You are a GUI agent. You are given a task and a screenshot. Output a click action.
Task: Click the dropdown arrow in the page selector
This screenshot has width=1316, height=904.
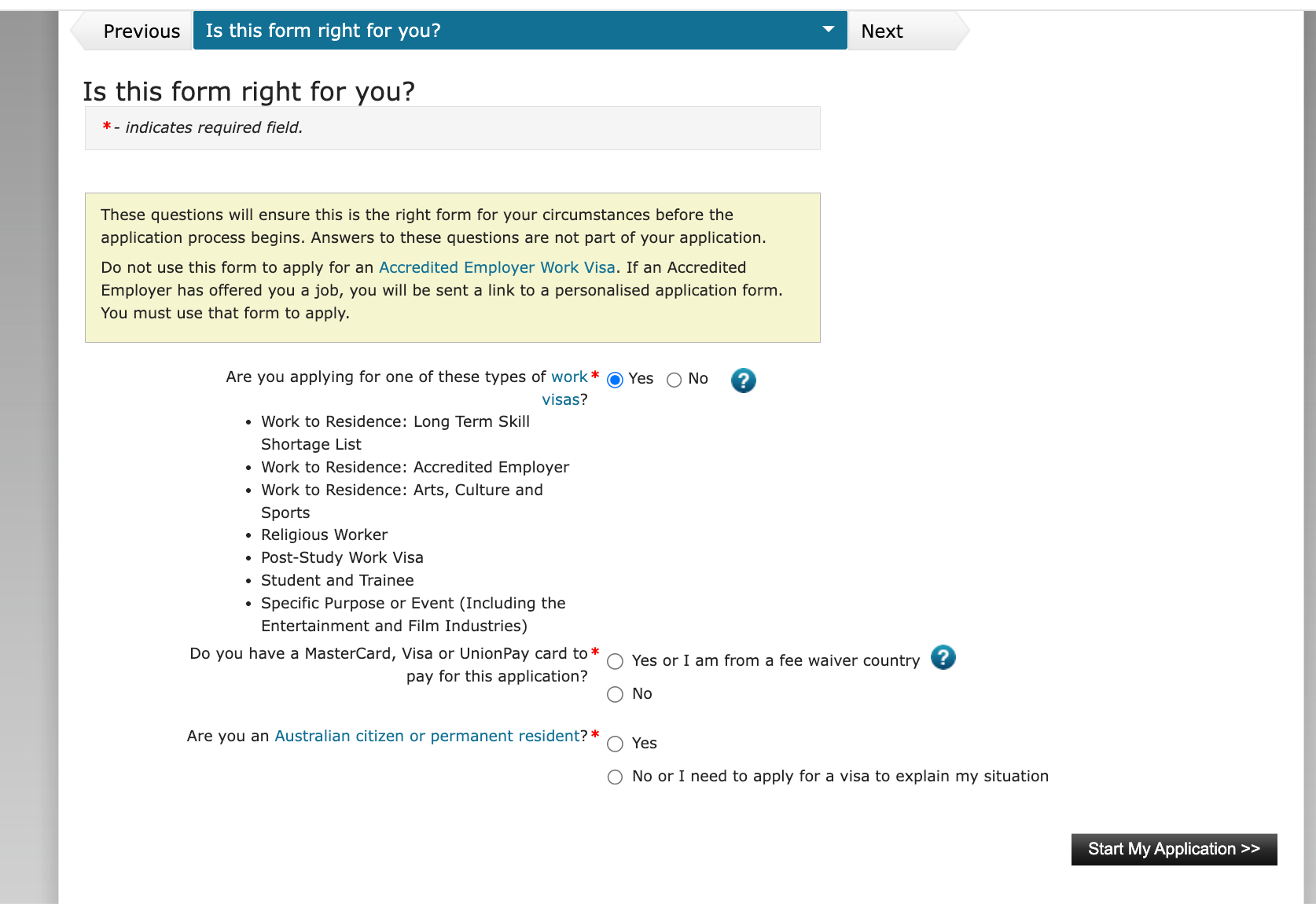828,30
